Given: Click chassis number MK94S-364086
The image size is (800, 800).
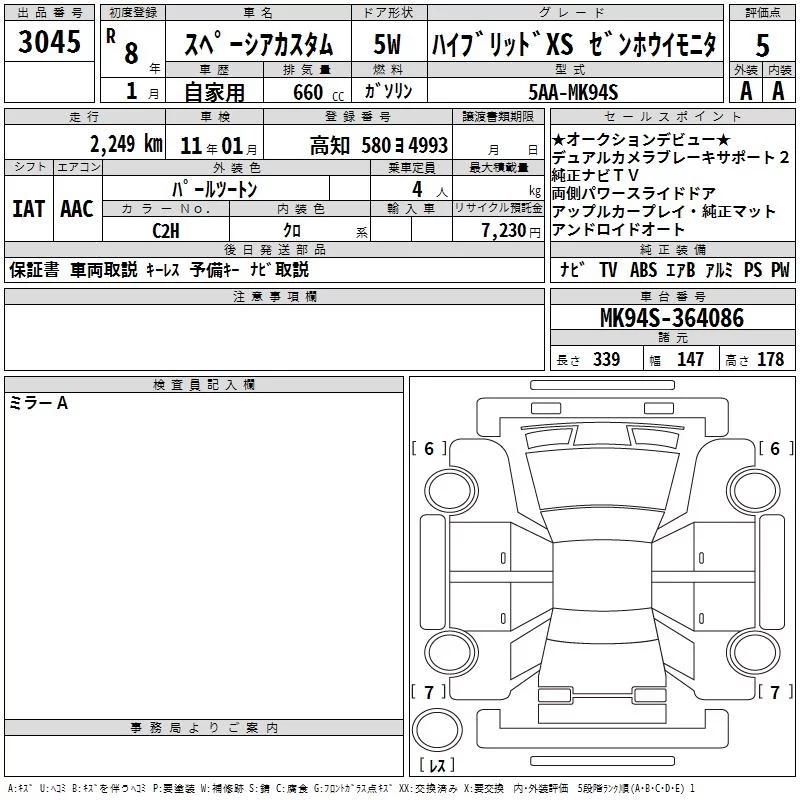Looking at the screenshot, I should (672, 318).
